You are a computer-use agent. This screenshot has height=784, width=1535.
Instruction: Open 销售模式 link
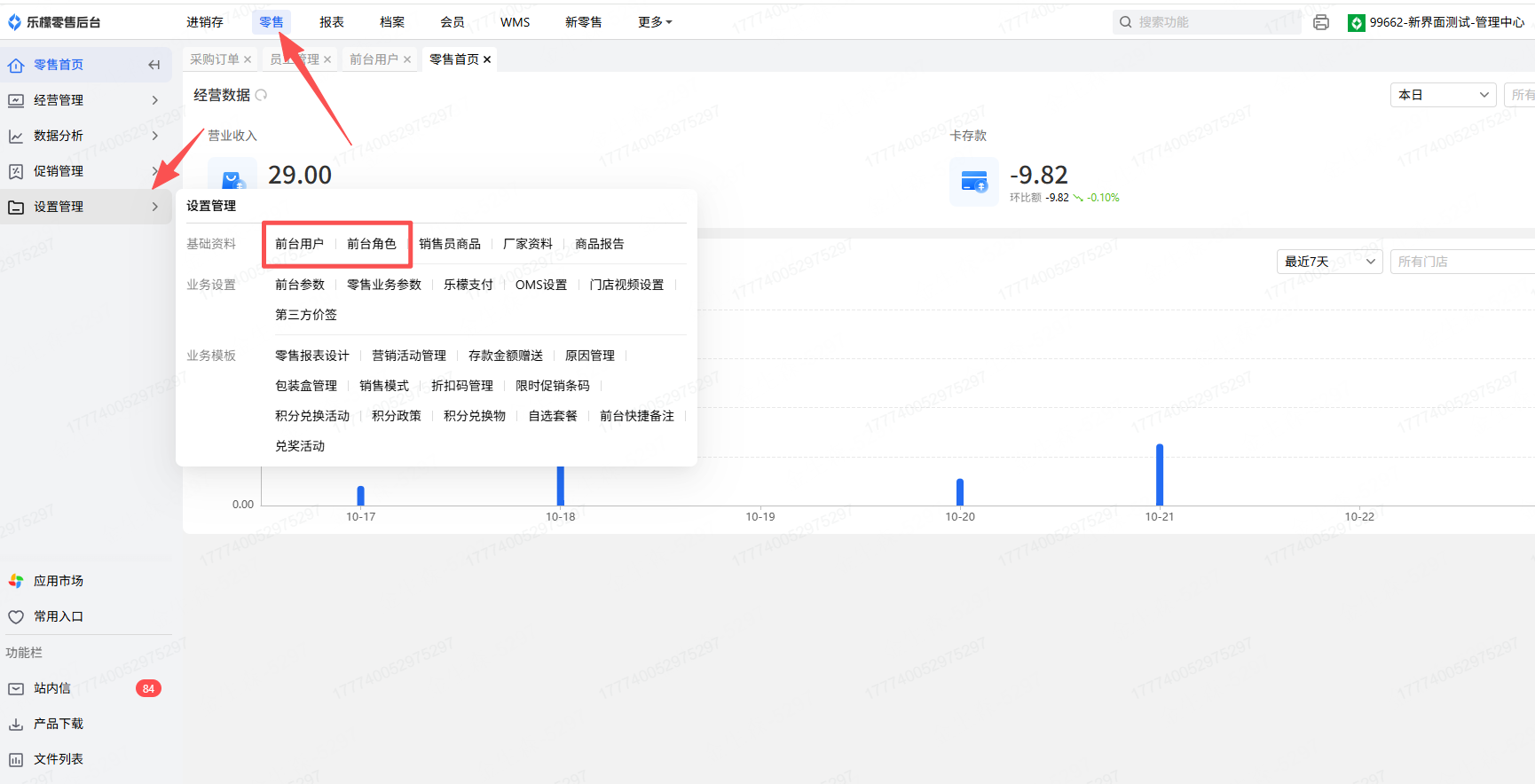[384, 386]
